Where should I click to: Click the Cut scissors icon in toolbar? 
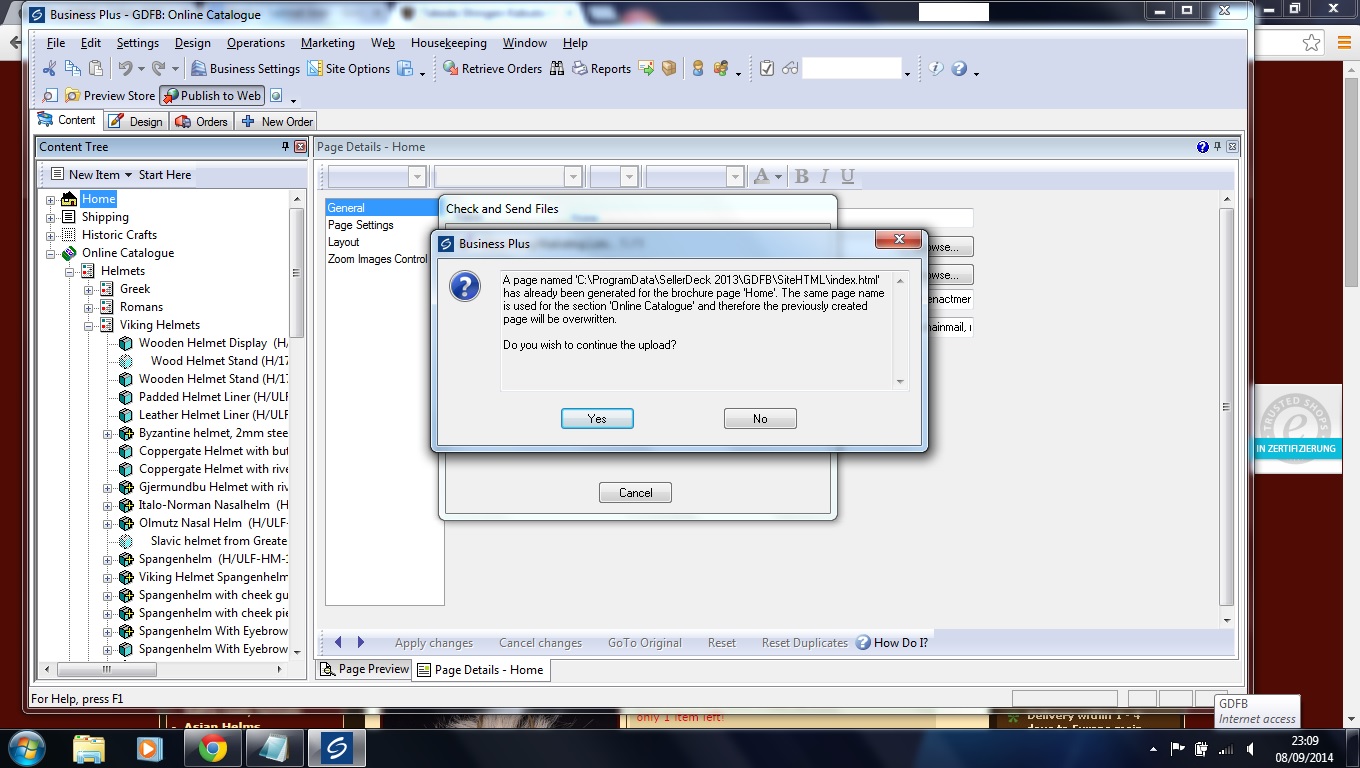(49, 69)
